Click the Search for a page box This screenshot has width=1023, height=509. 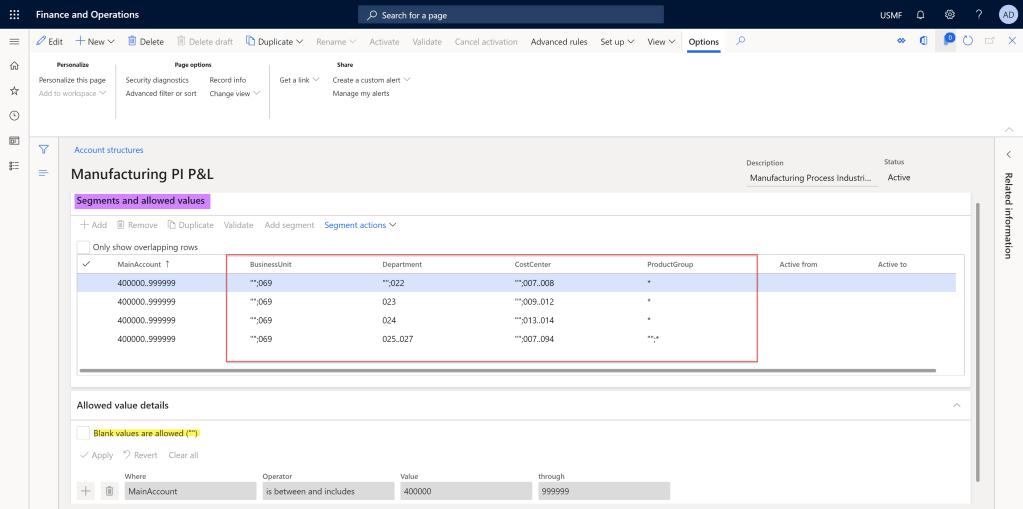point(510,15)
